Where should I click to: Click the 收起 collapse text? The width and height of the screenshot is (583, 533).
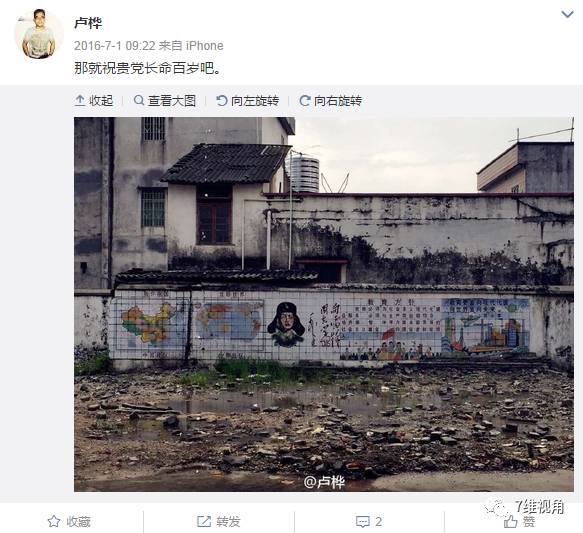click(x=101, y=101)
